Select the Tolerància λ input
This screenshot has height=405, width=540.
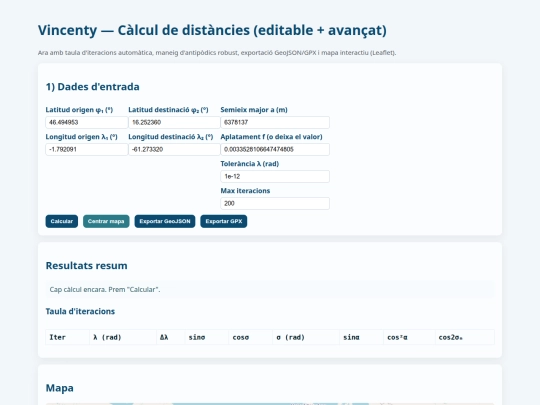click(x=275, y=176)
